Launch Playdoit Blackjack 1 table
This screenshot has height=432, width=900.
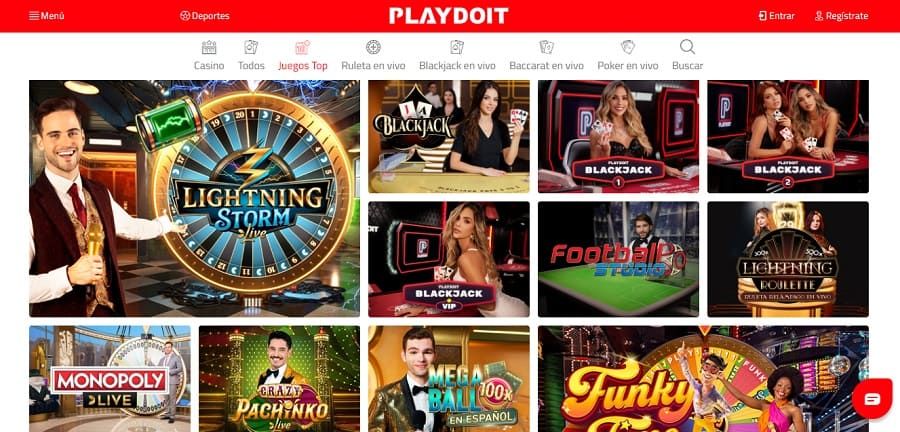[x=618, y=137]
